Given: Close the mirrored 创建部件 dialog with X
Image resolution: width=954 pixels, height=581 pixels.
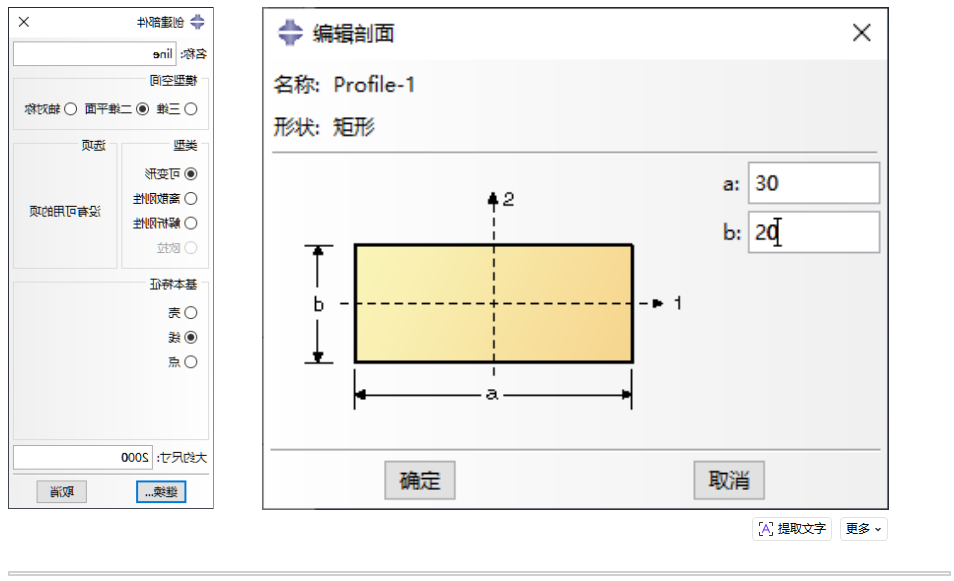Looking at the screenshot, I should [24, 22].
